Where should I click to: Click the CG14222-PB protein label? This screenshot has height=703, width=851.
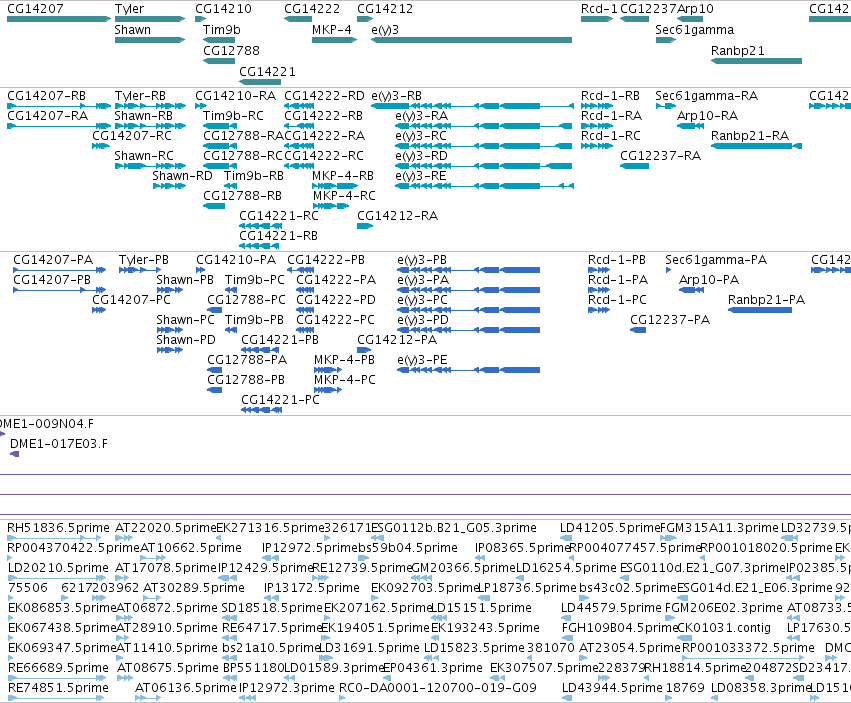(326, 260)
